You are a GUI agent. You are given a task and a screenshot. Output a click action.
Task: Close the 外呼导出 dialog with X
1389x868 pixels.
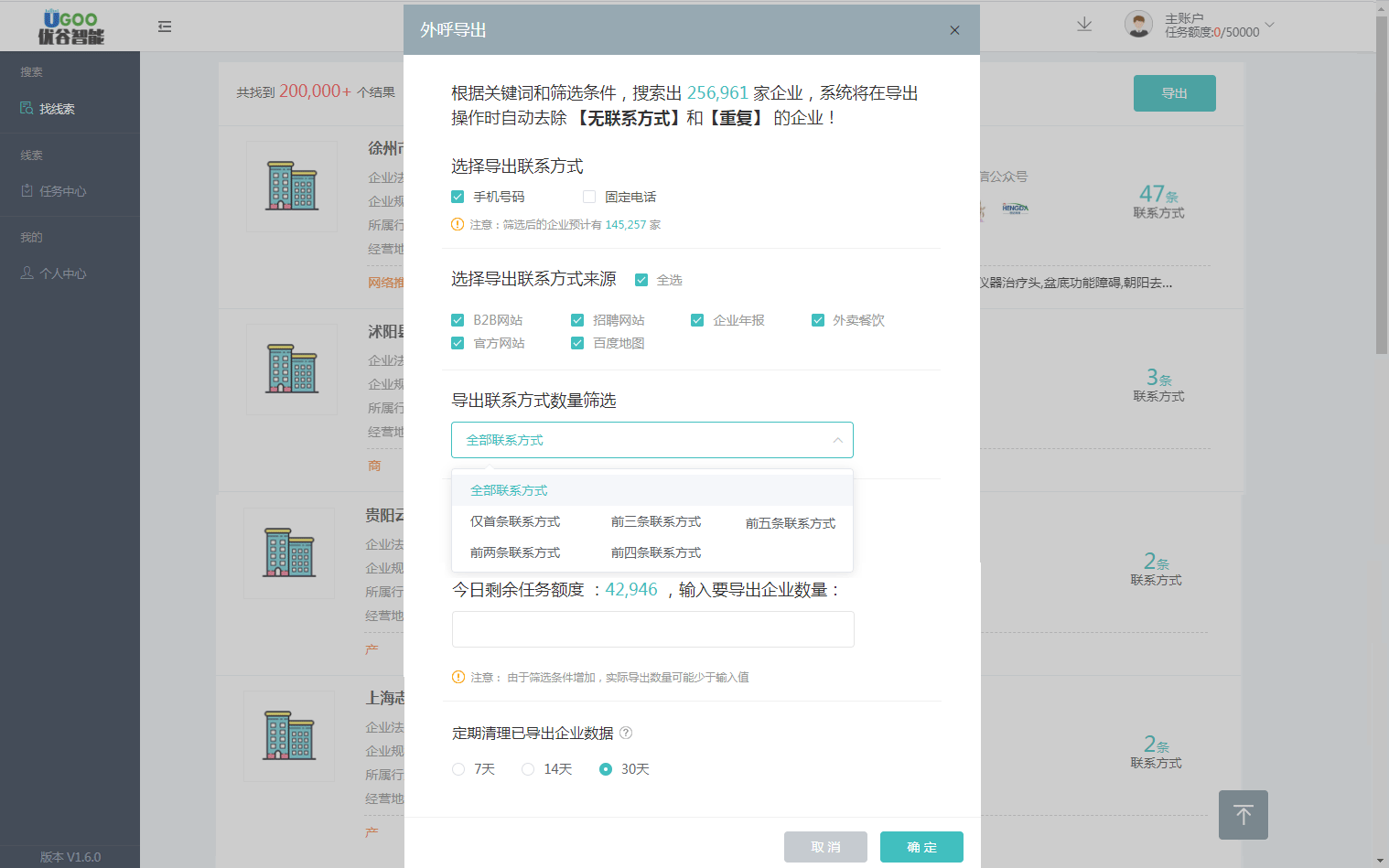point(954,30)
